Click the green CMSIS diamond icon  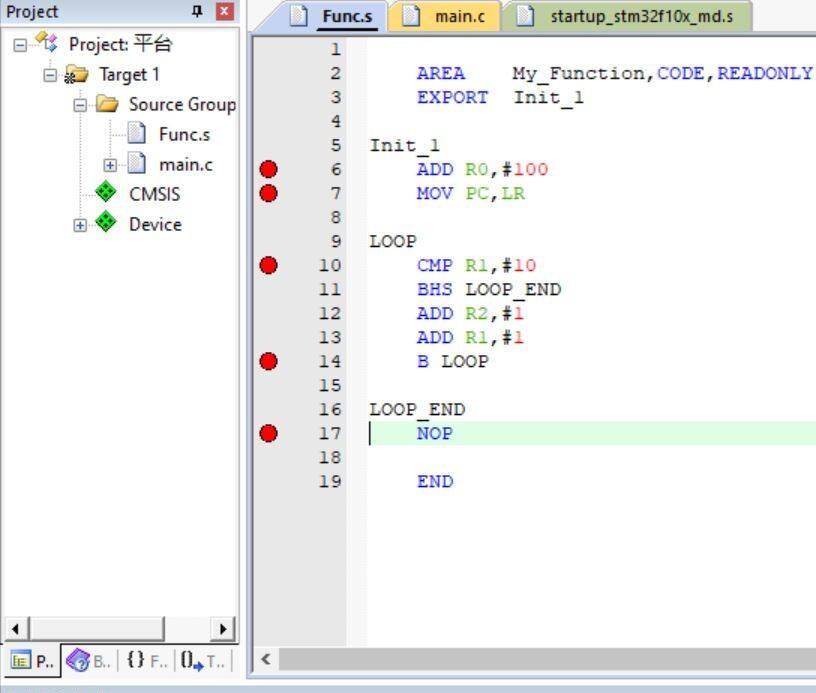click(x=106, y=192)
